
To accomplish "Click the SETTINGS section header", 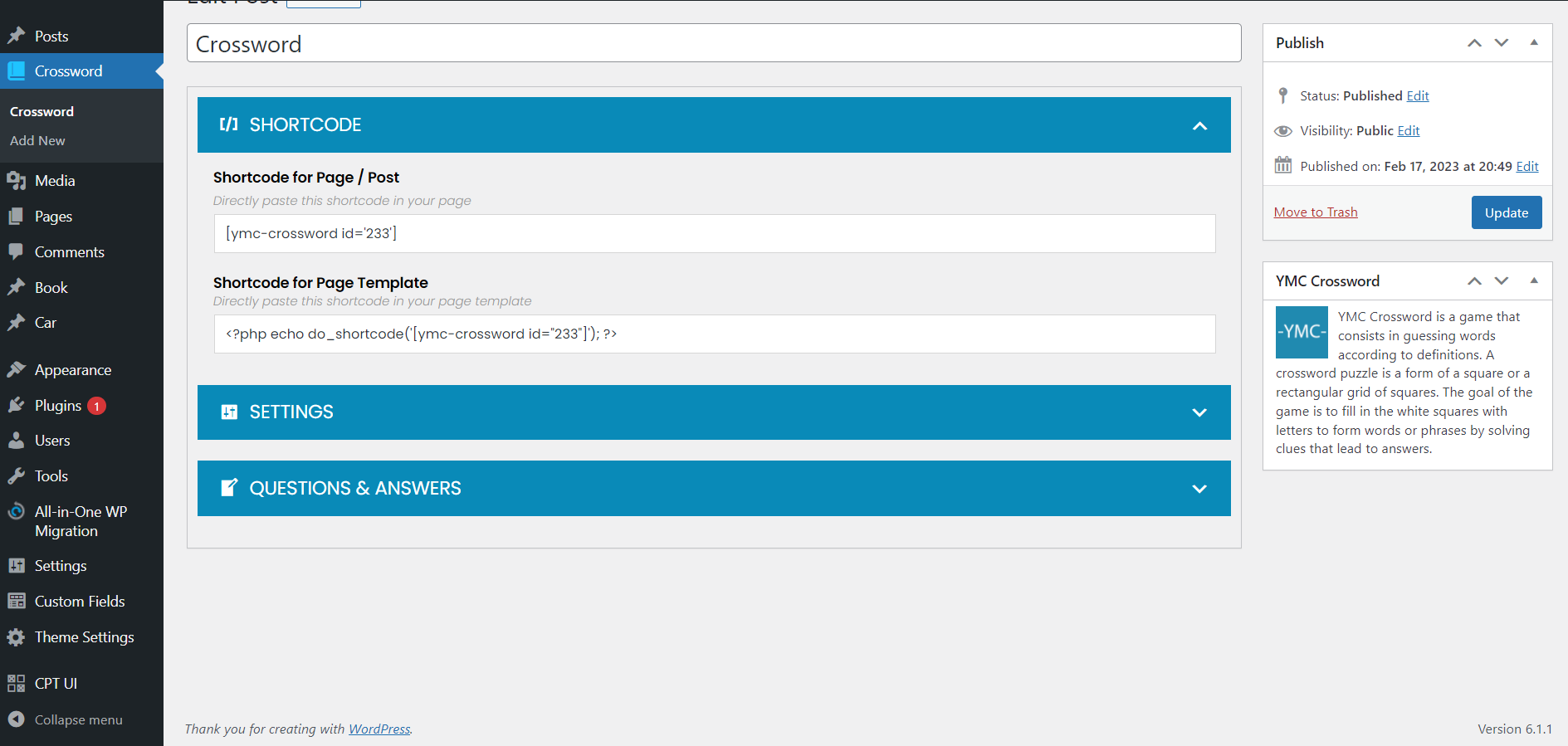I will (714, 412).
